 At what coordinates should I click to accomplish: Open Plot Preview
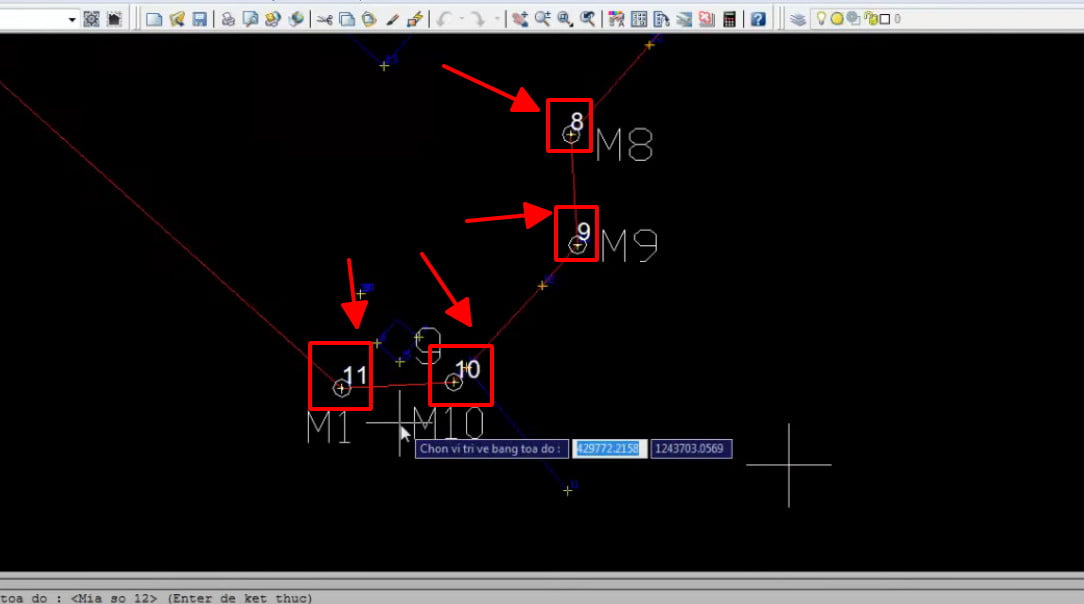coord(250,19)
